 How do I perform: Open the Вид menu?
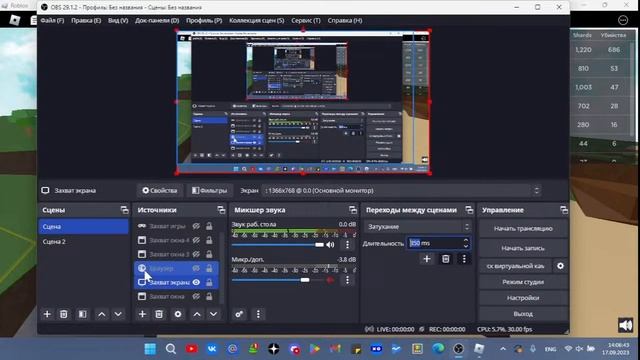(118, 20)
